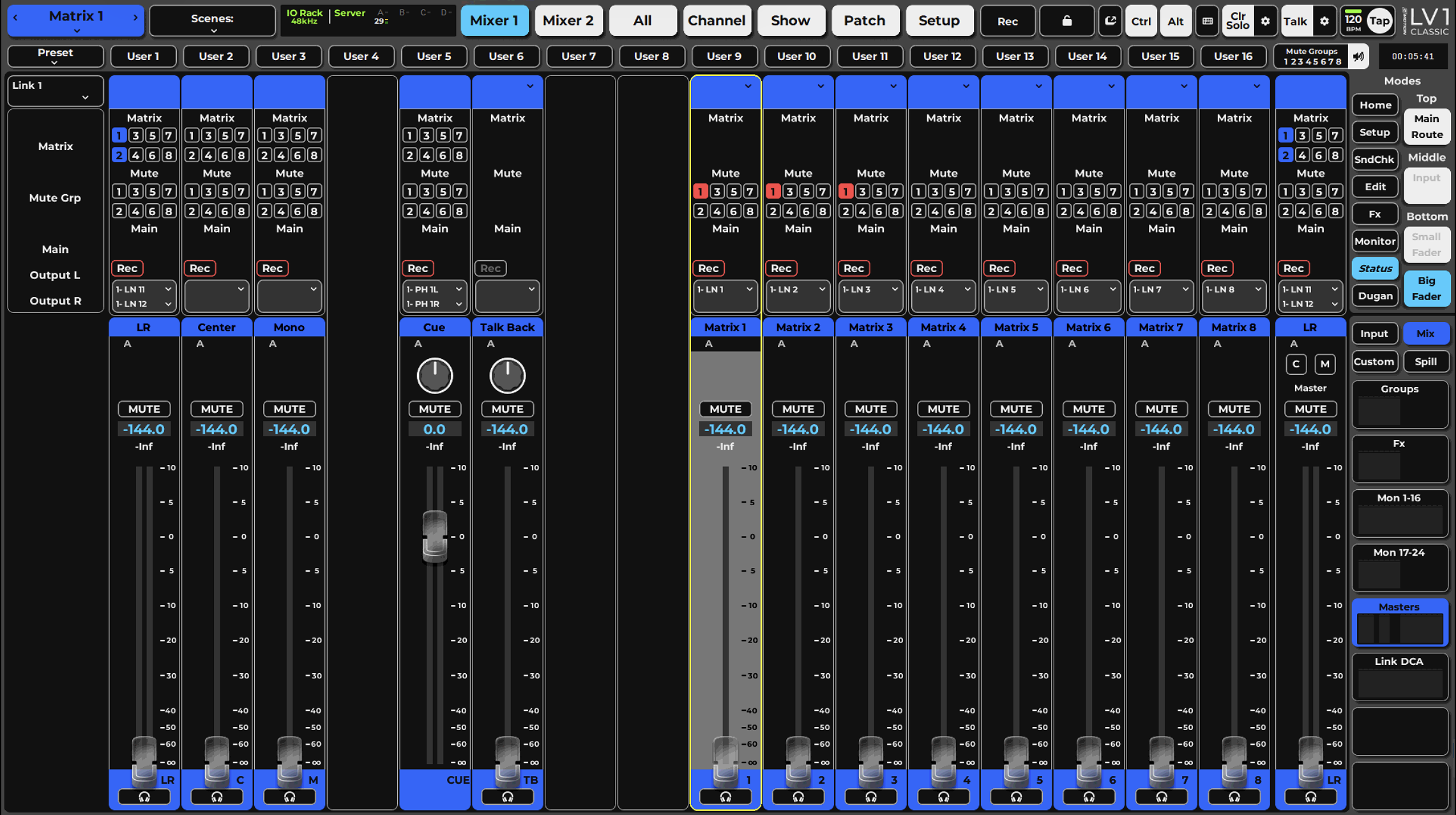Click the Cue fader value 0.0 field
The width and height of the screenshot is (1456, 815).
pyautogui.click(x=434, y=429)
